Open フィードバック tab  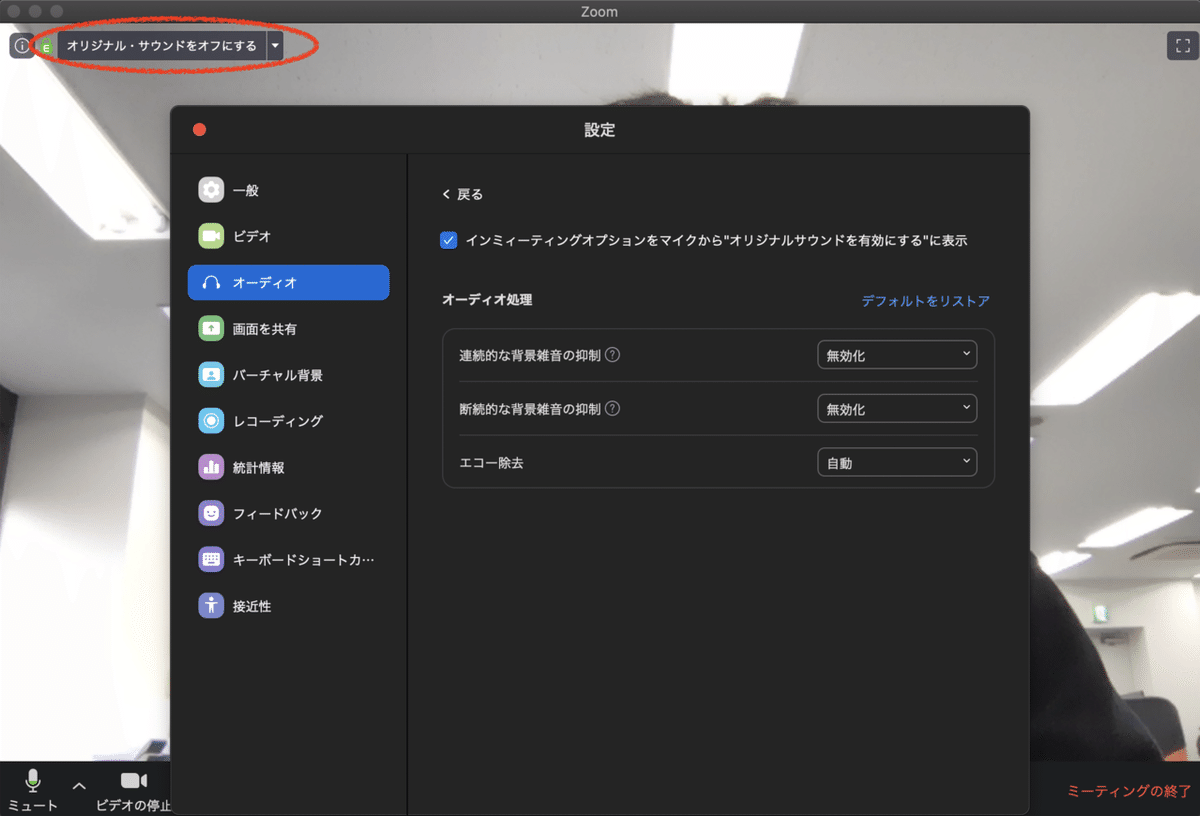click(289, 513)
